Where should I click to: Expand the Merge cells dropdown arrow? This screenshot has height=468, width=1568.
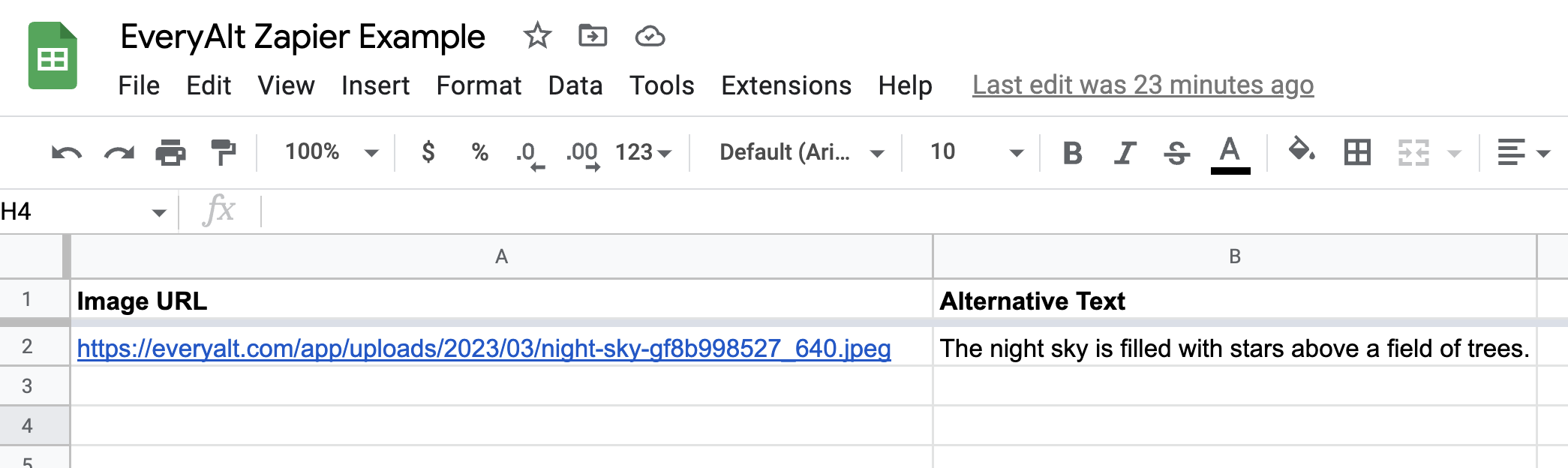coord(1454,154)
